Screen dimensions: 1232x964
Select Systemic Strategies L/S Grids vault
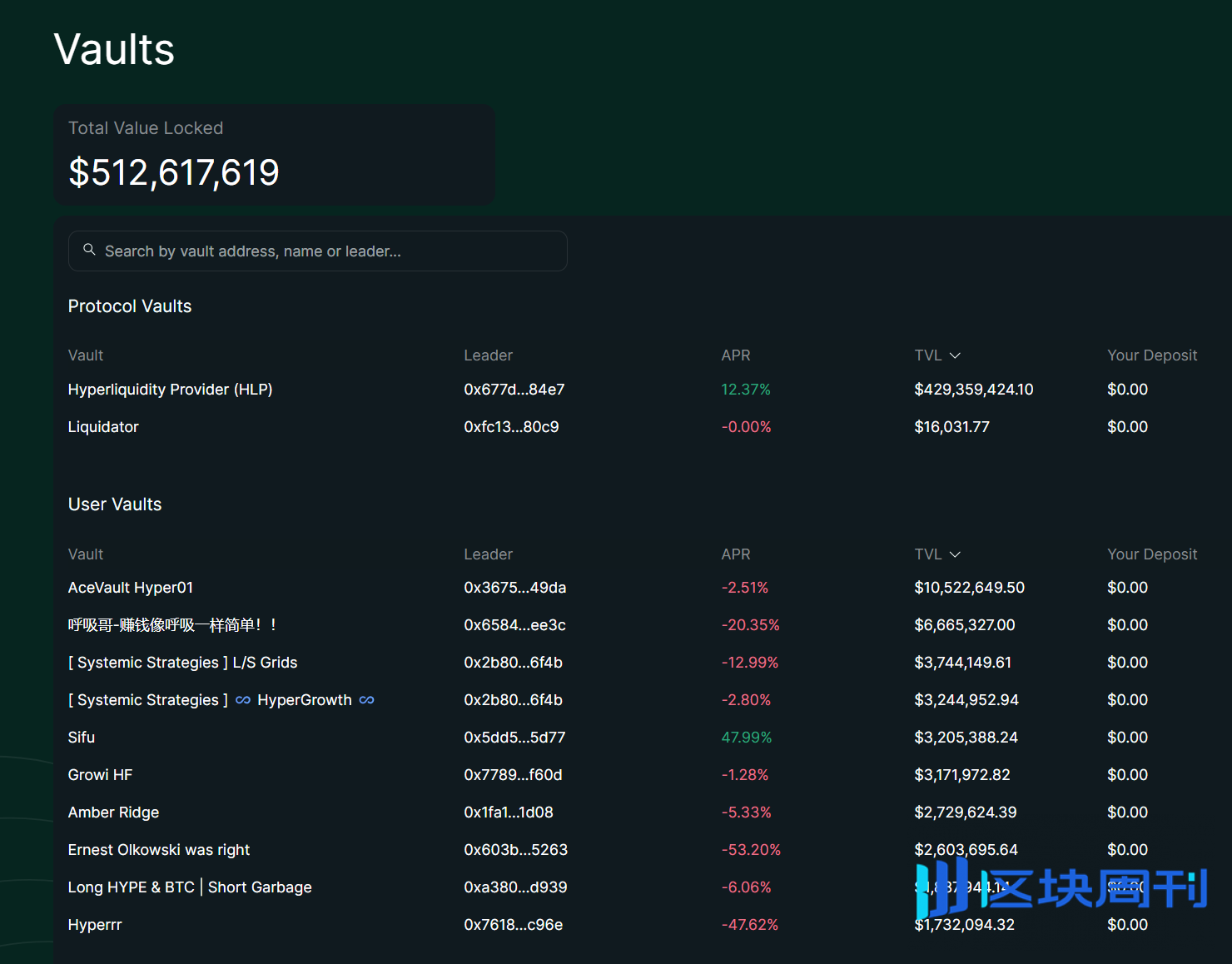click(182, 663)
